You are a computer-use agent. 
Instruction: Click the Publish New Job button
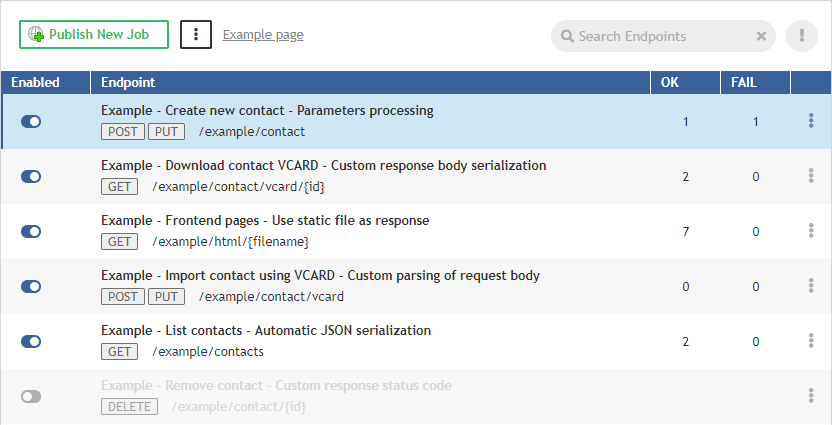(94, 34)
